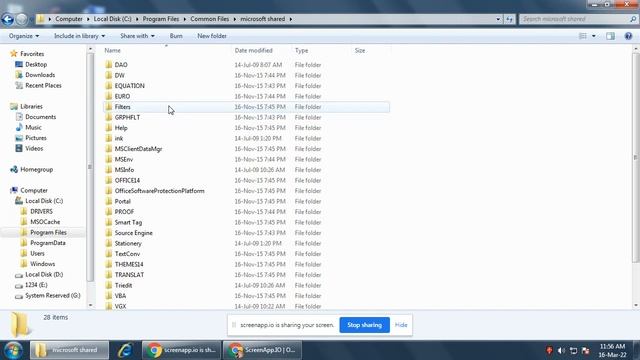Open the Help question mark icon

click(x=628, y=36)
